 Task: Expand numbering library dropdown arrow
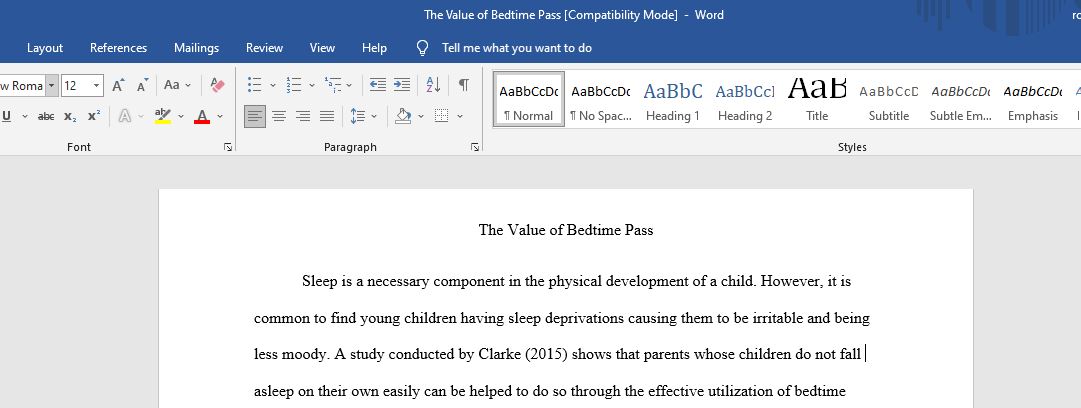pyautogui.click(x=312, y=85)
